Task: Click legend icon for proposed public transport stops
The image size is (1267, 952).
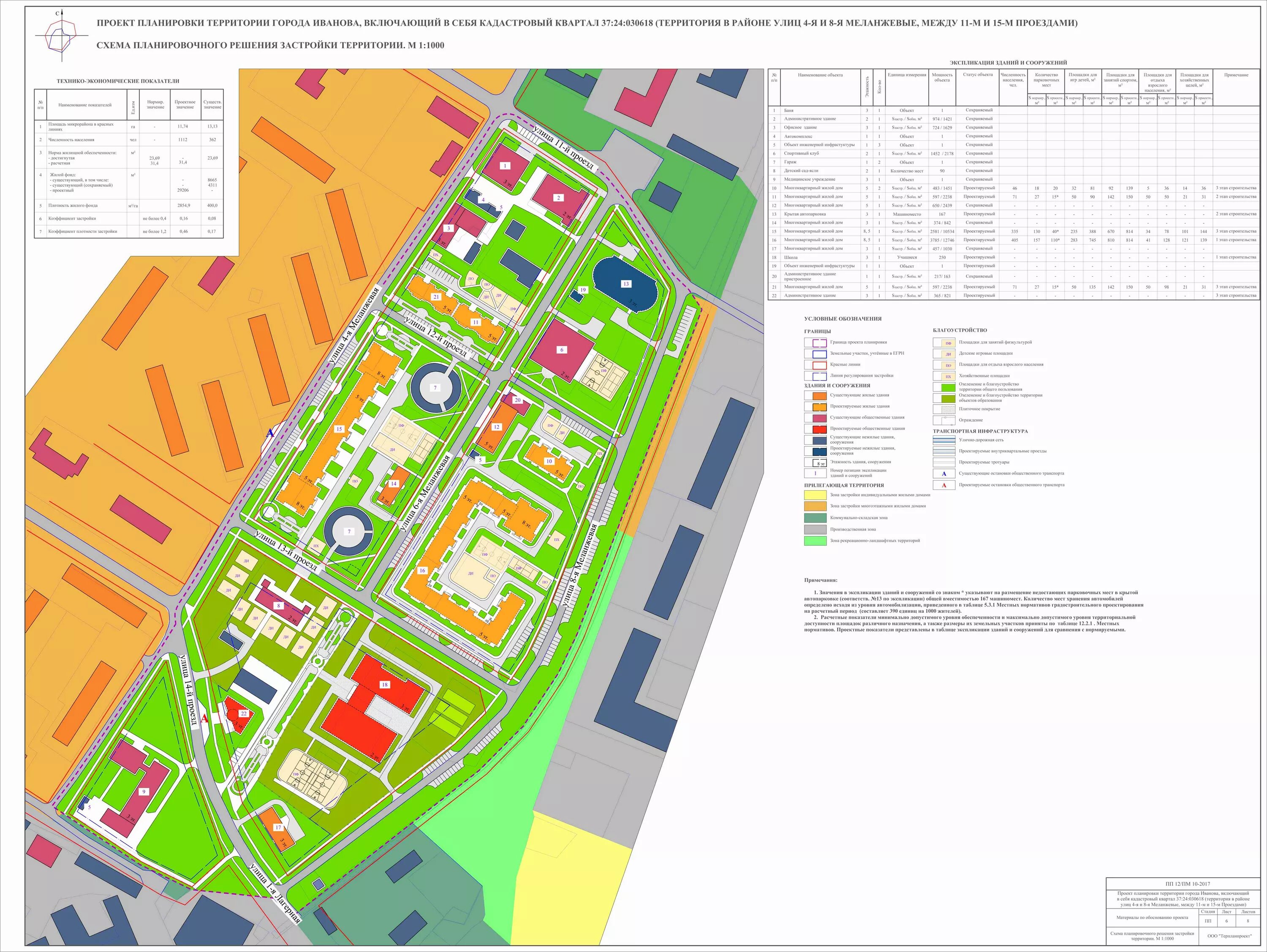Action: point(944,485)
